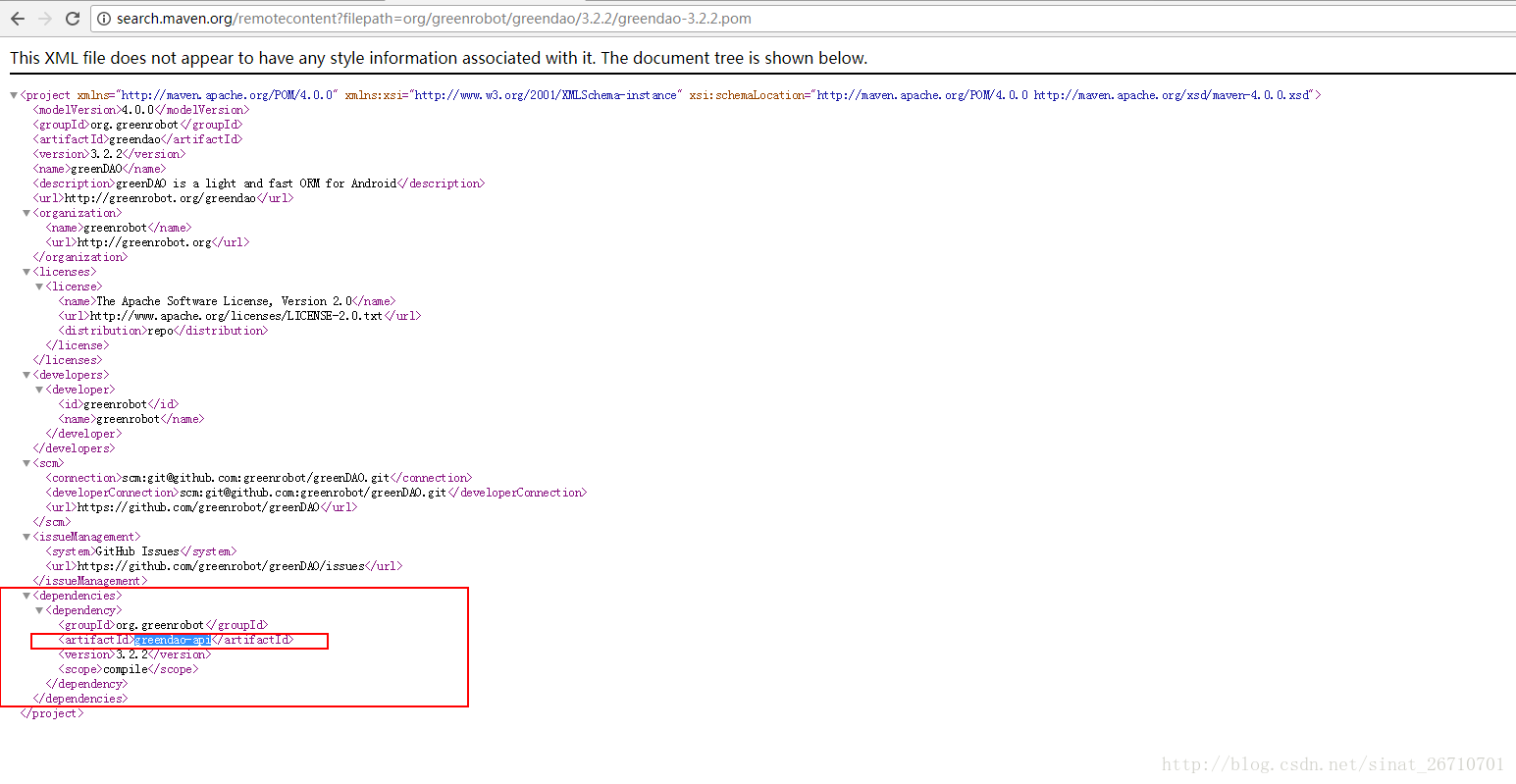Collapse the licenses node
The width and height of the screenshot is (1516, 784).
point(26,272)
